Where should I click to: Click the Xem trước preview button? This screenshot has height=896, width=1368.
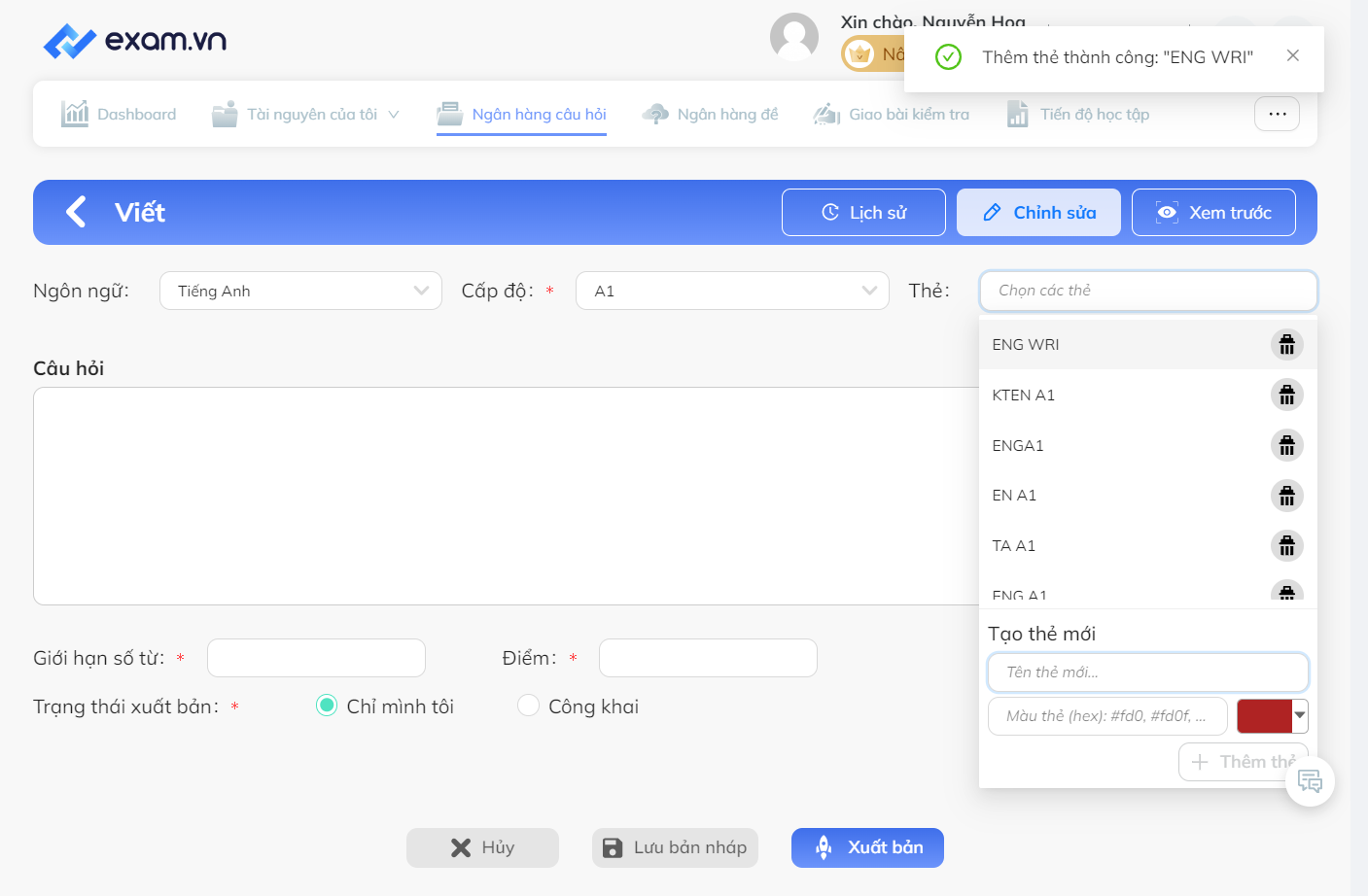pos(1213,212)
